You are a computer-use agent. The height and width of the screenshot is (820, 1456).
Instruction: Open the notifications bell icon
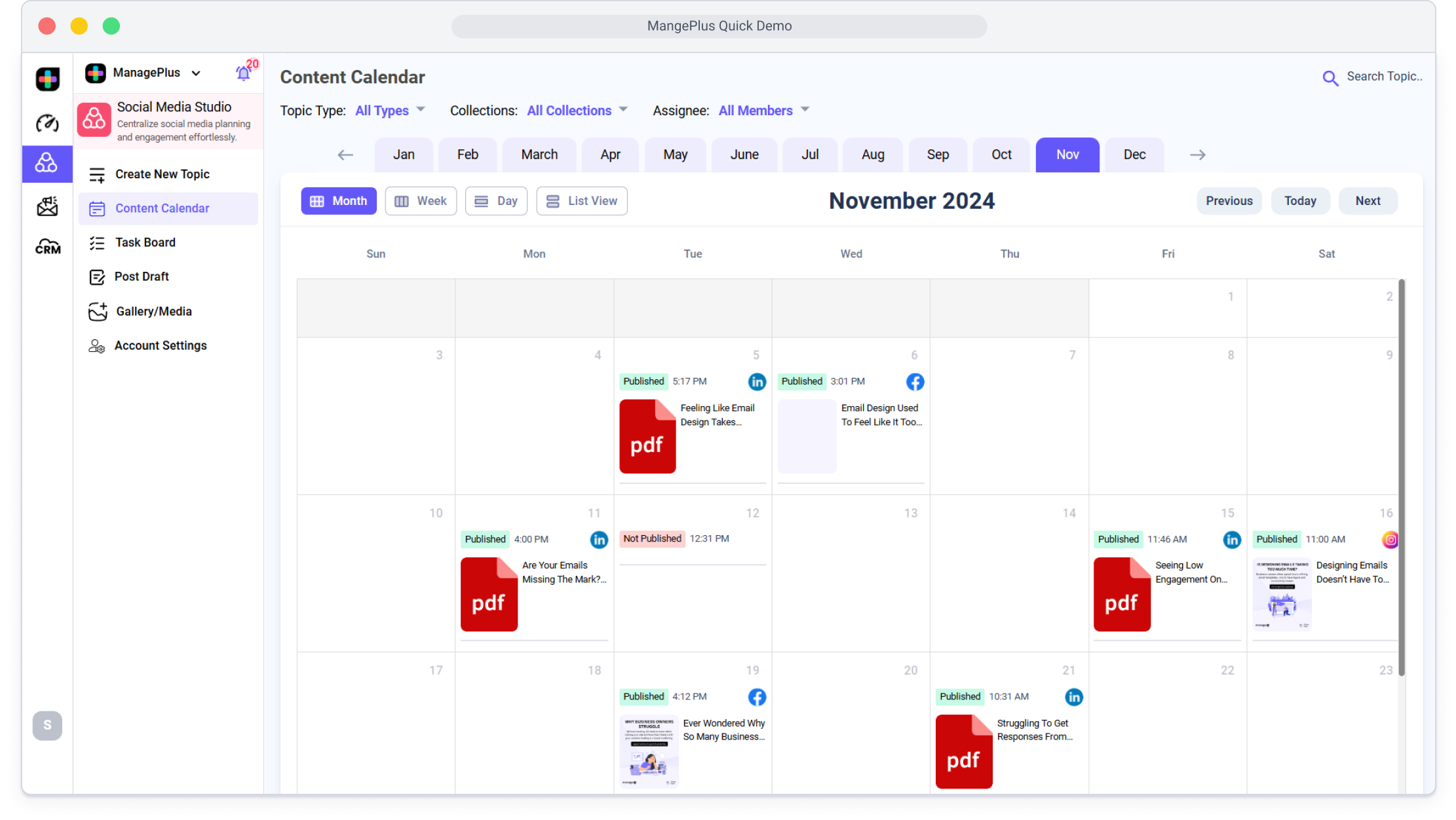pyautogui.click(x=243, y=73)
